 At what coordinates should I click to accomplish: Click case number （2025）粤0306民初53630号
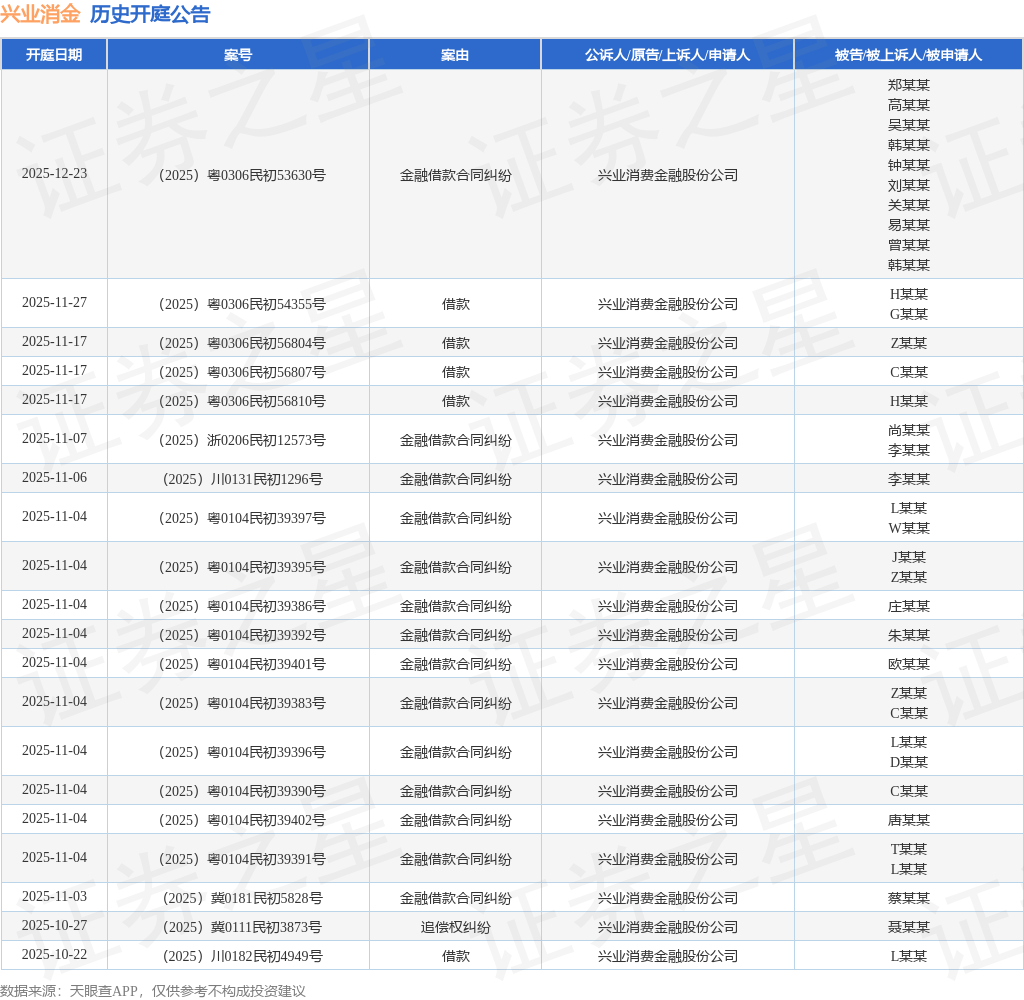click(x=238, y=175)
